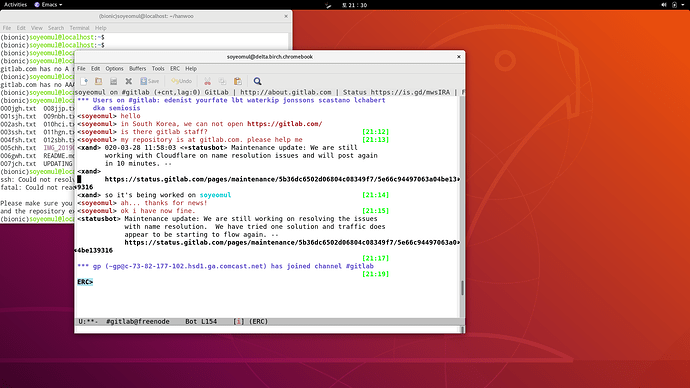This screenshot has height=388, width=690.
Task: Click #gitlab@freenode buffer name in mode line
Action: (x=138, y=322)
